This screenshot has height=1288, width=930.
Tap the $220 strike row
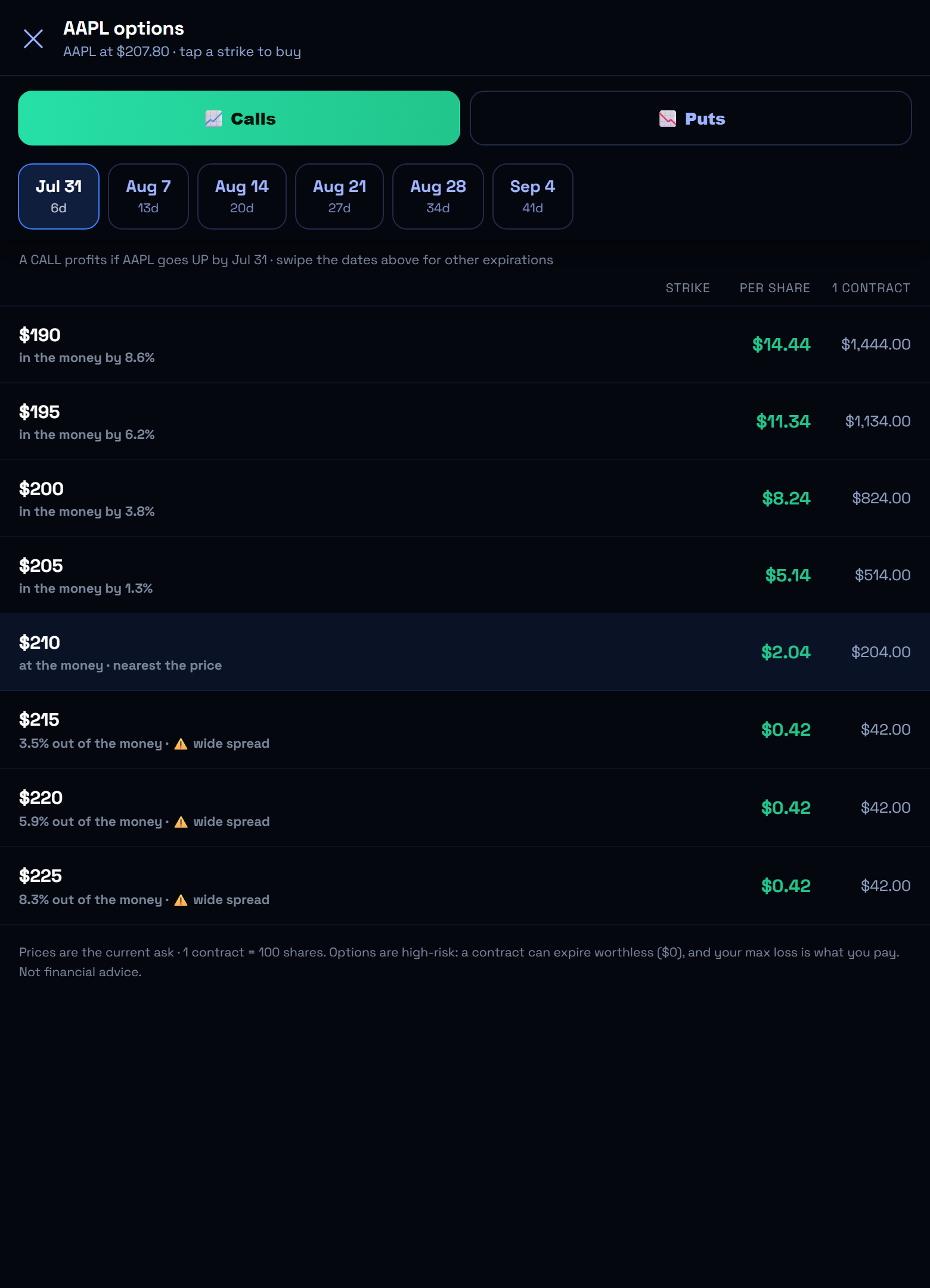click(465, 808)
